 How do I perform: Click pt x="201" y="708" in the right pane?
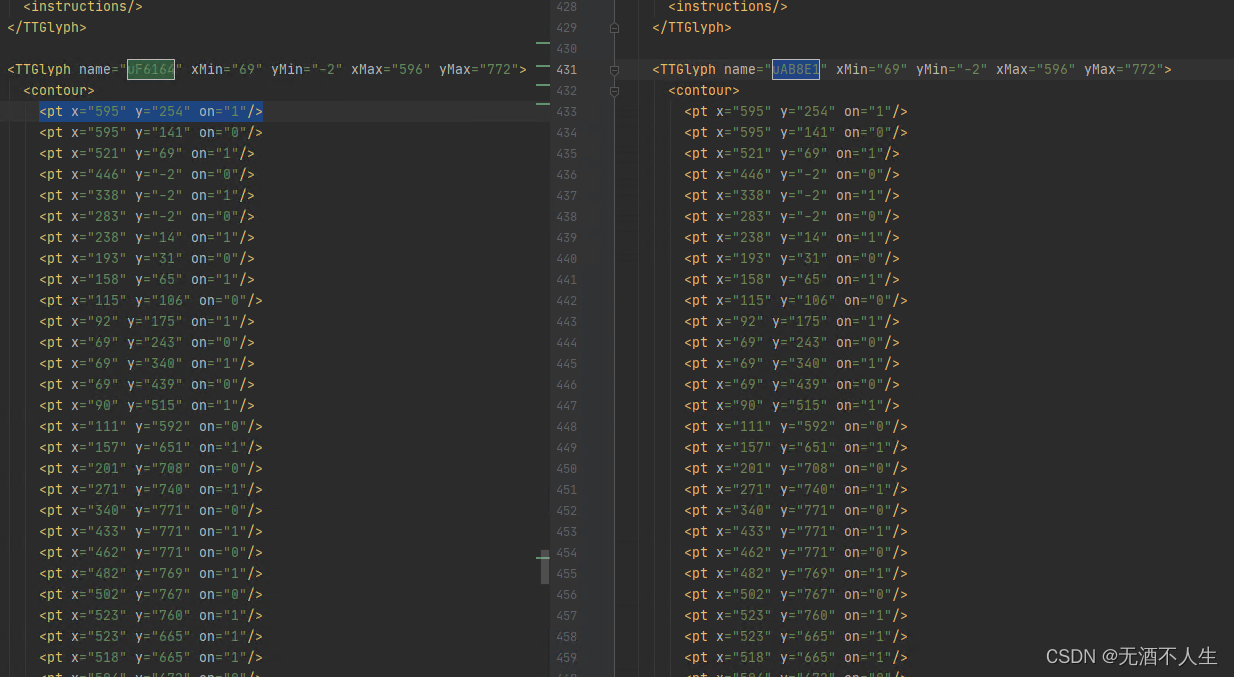click(796, 468)
